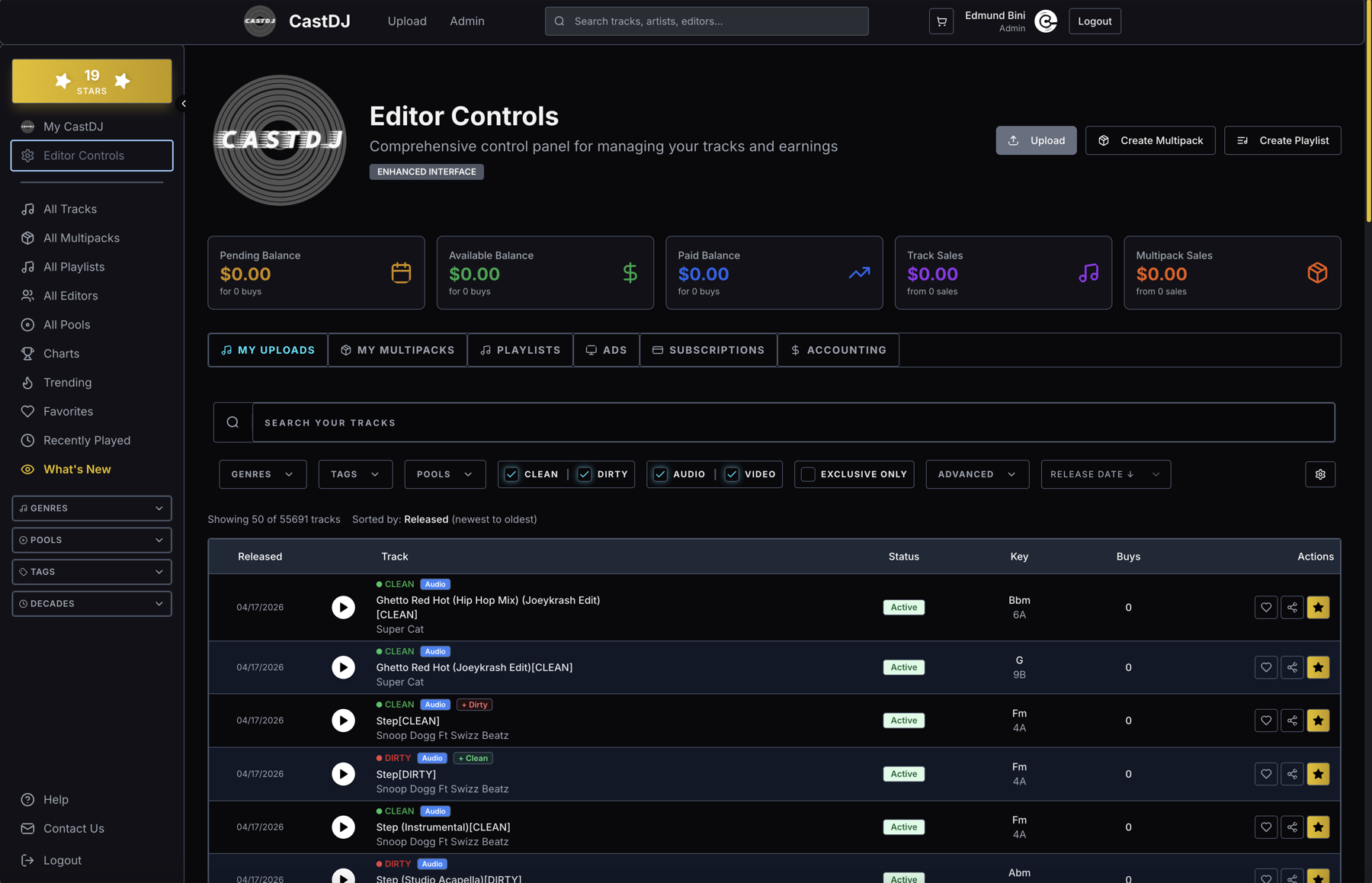Image resolution: width=1372 pixels, height=883 pixels.
Task: Open track display settings gear
Action: (x=1320, y=474)
